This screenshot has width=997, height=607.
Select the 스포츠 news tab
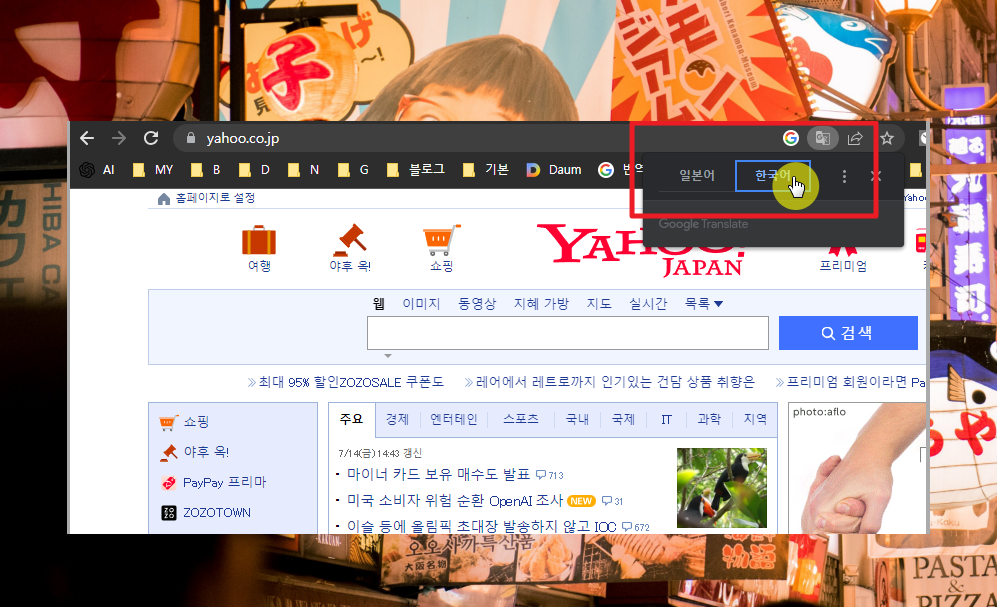click(x=521, y=419)
